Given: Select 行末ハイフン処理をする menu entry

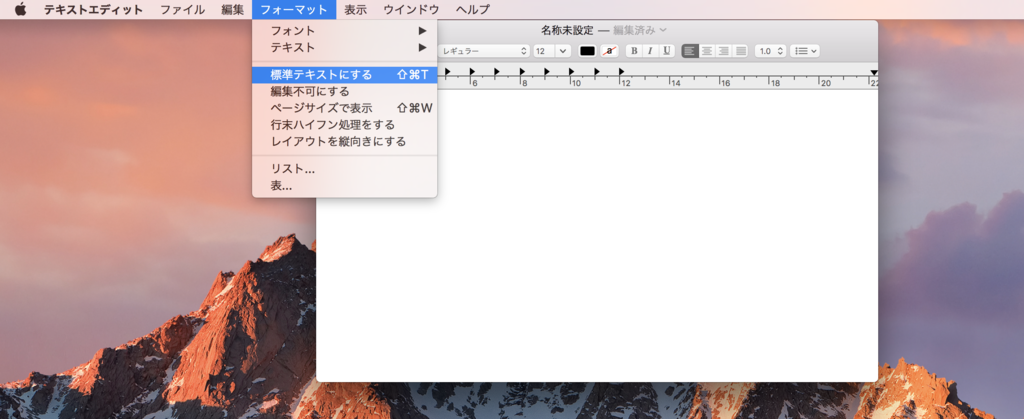Looking at the screenshot, I should [x=345, y=125].
